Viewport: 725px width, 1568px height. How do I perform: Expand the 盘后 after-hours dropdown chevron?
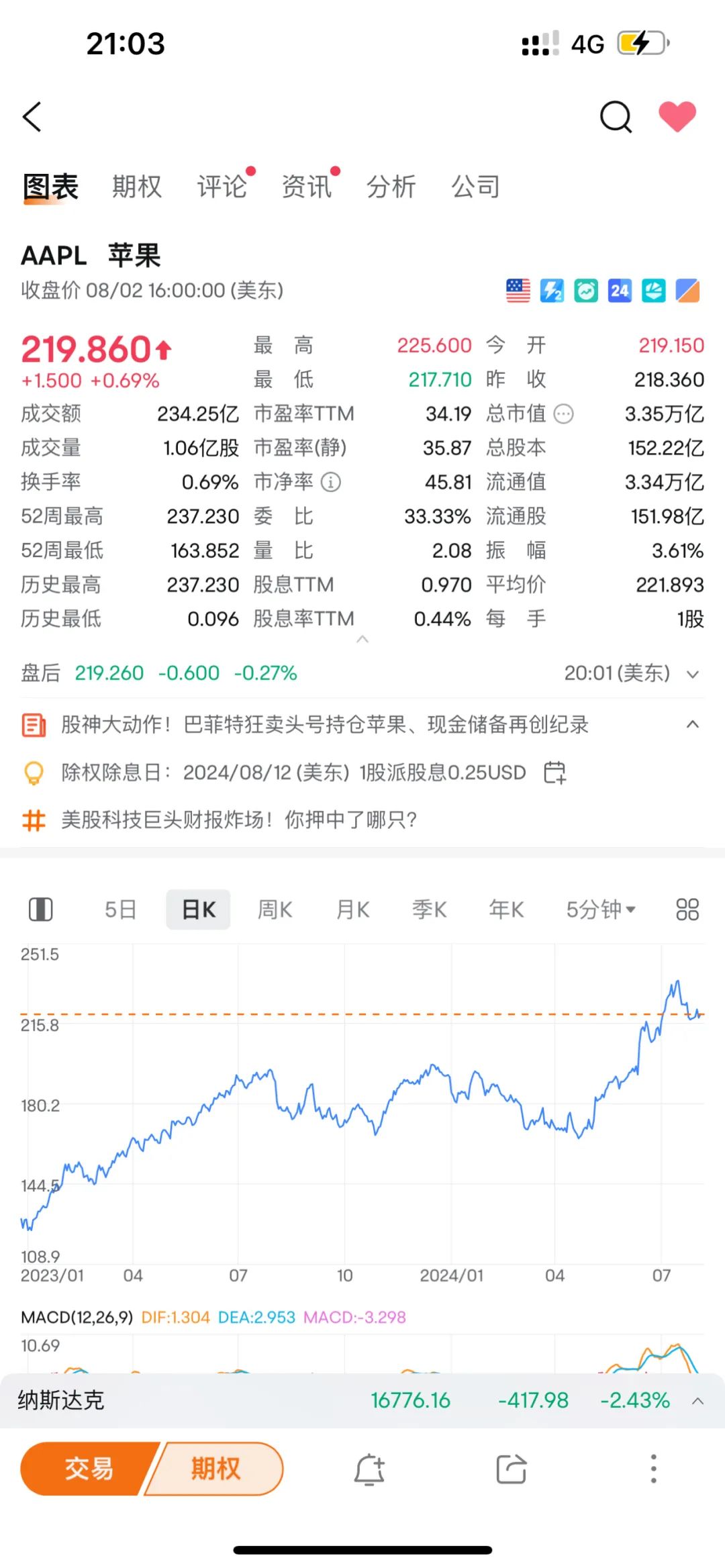pos(693,674)
